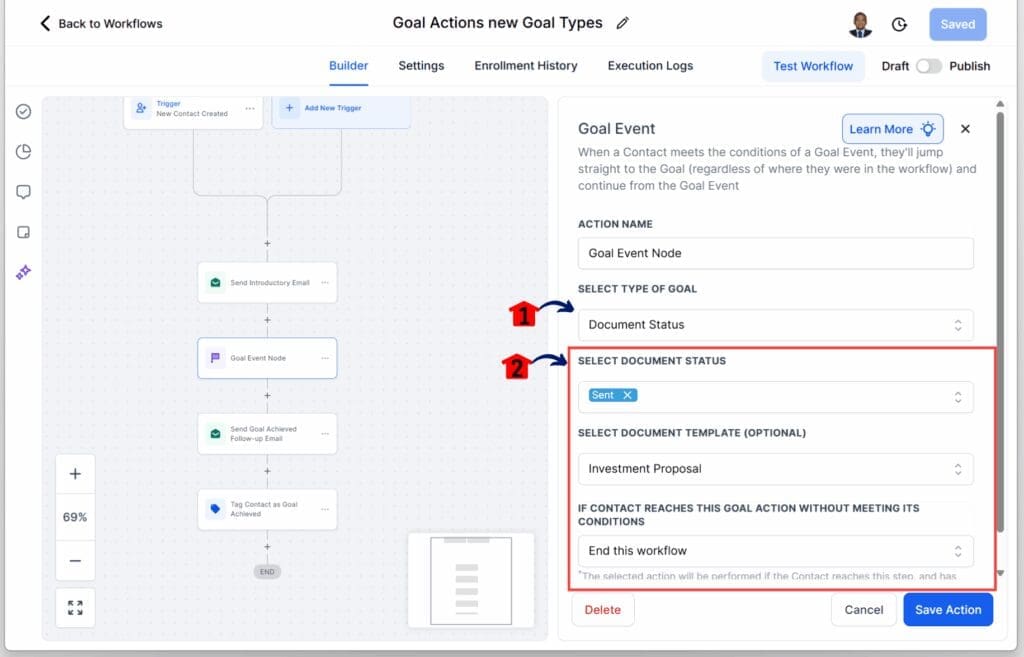Image resolution: width=1024 pixels, height=657 pixels.
Task: Toggle the Draft/Publish switch
Action: [929, 66]
